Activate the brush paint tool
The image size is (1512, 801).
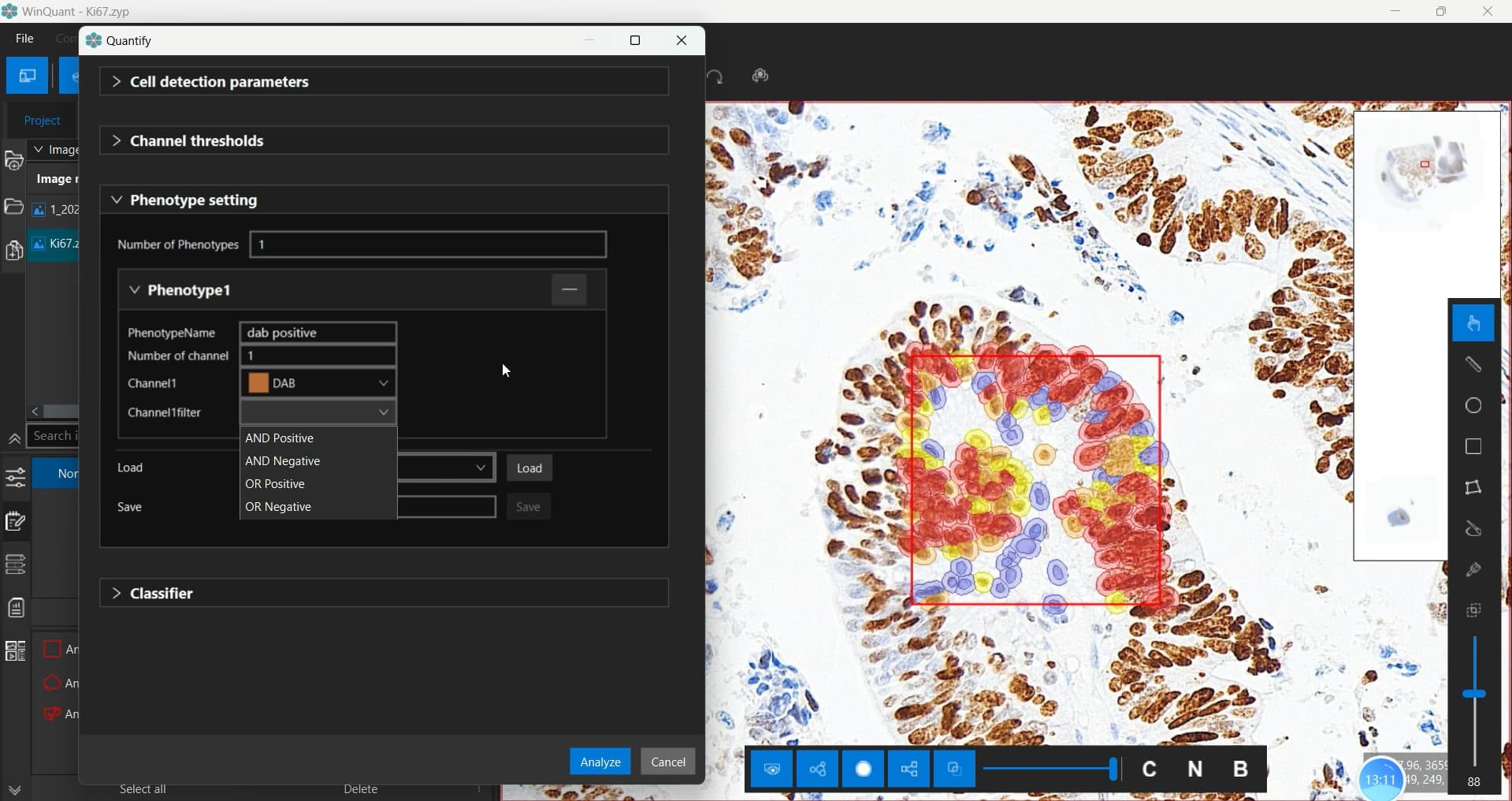(x=1473, y=570)
